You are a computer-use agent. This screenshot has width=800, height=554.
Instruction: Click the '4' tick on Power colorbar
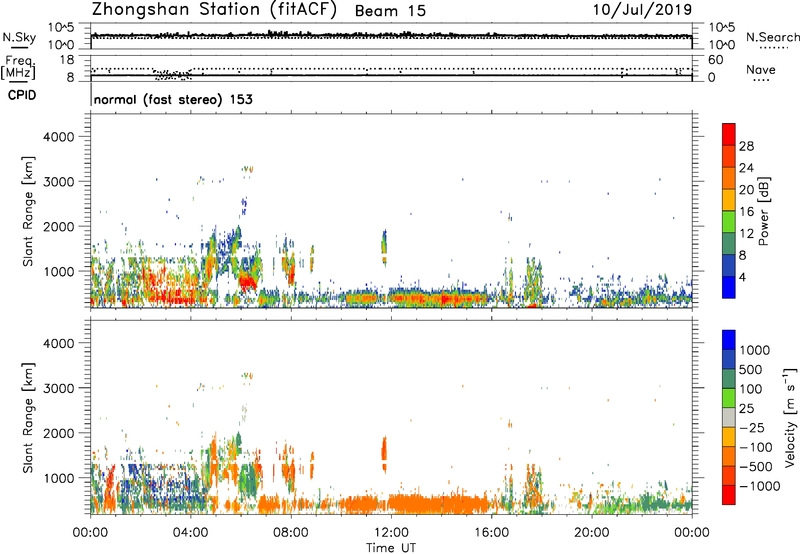tap(742, 277)
